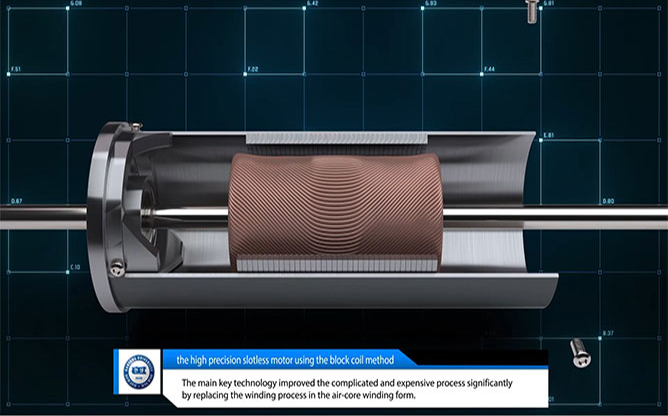
Task: Click the grid label "C.10"
Action: [75, 267]
